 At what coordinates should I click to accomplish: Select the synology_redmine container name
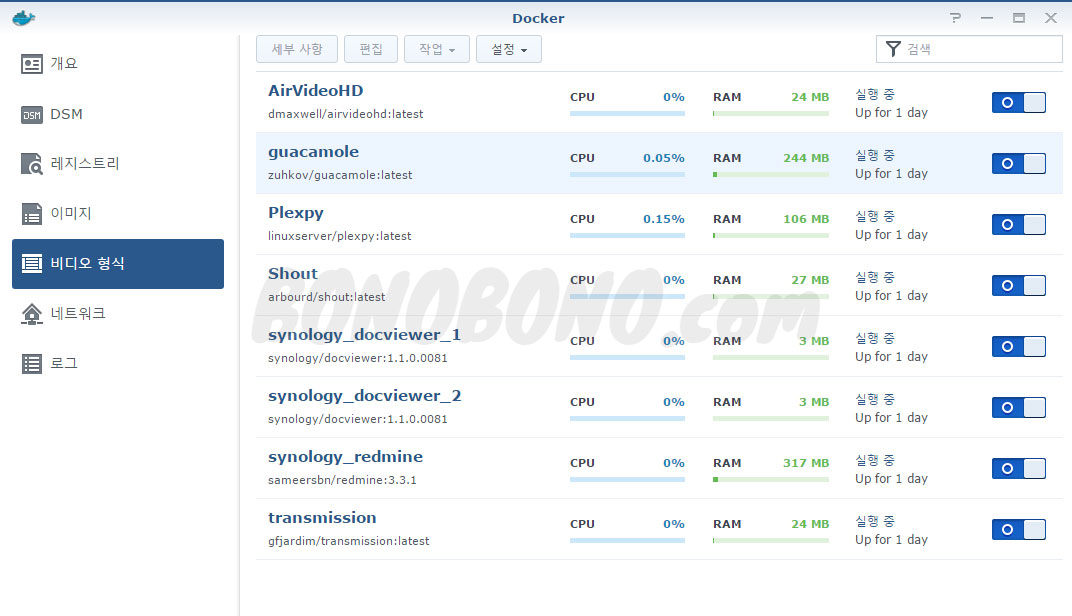345,457
